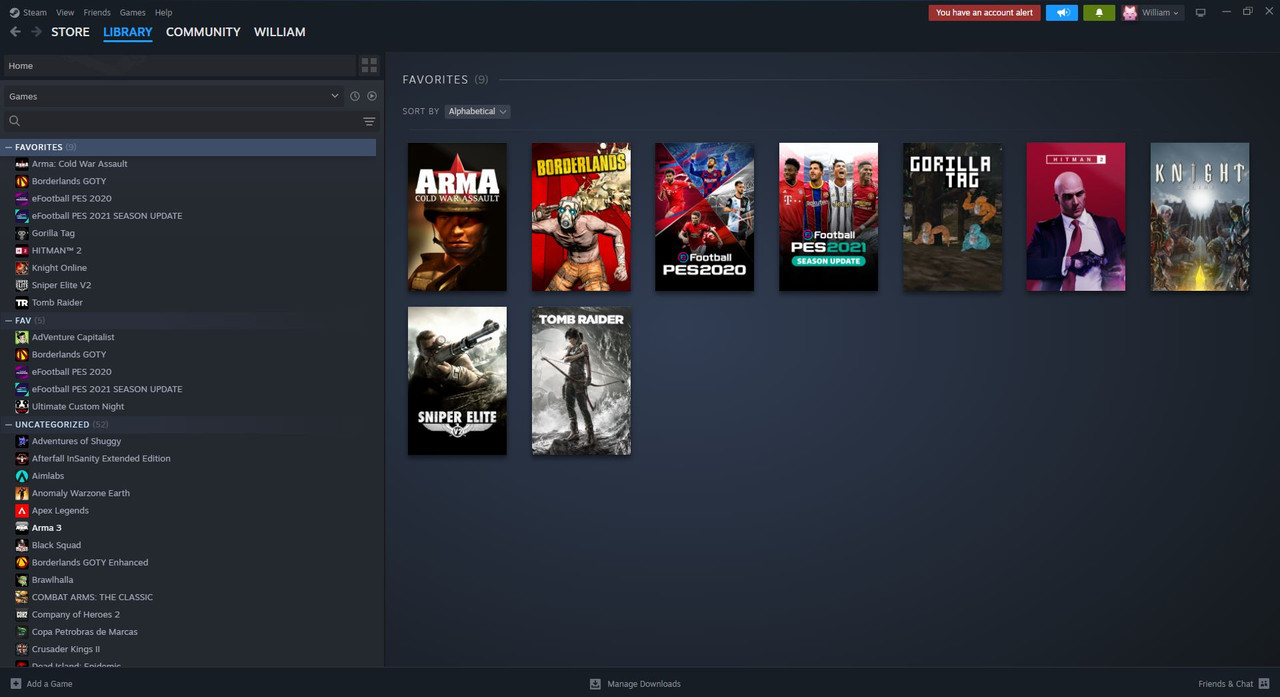
Task: Open Manage Downloads
Action: (x=644, y=684)
